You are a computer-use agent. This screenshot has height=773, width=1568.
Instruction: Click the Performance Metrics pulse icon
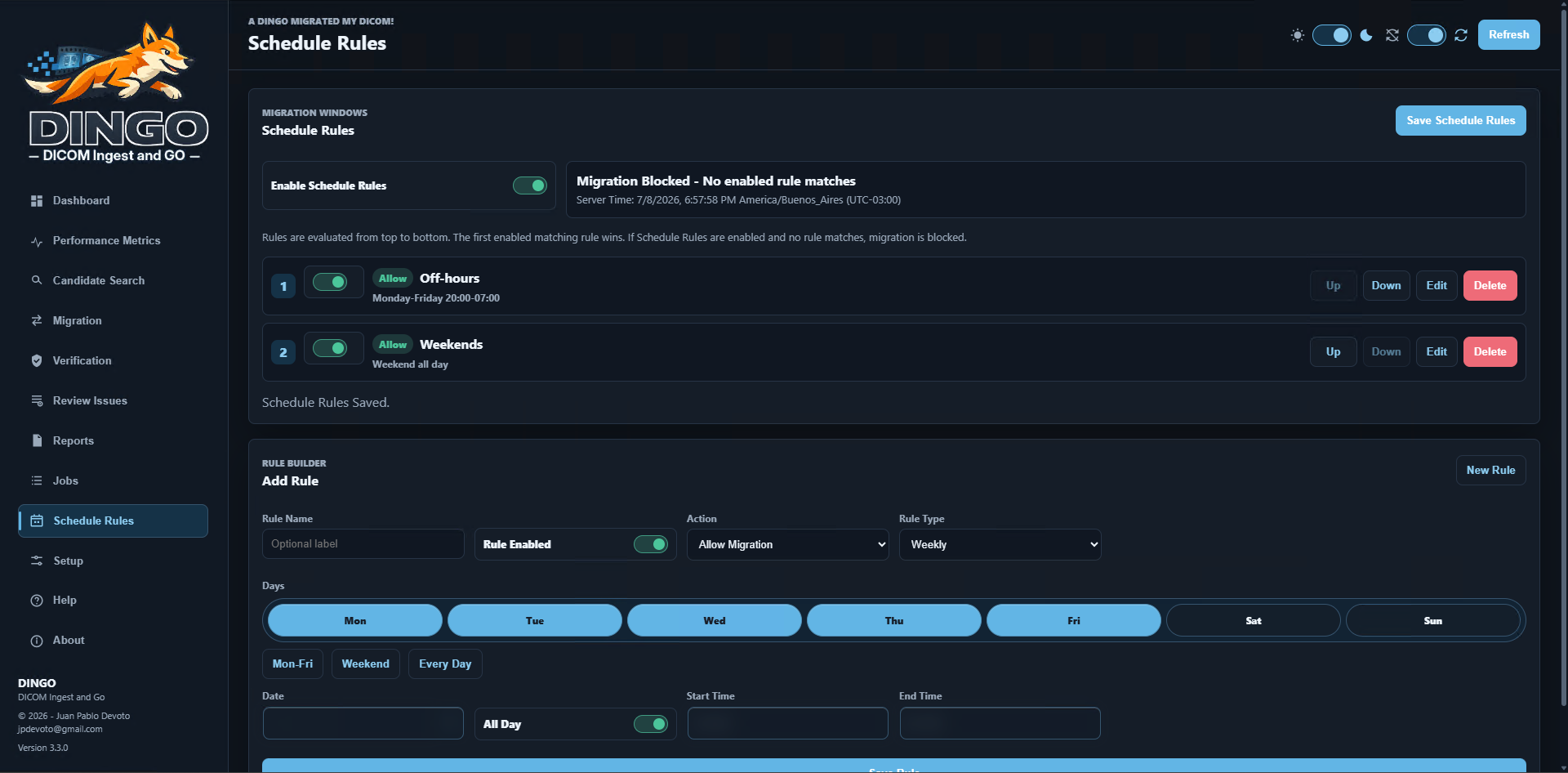[x=37, y=241]
